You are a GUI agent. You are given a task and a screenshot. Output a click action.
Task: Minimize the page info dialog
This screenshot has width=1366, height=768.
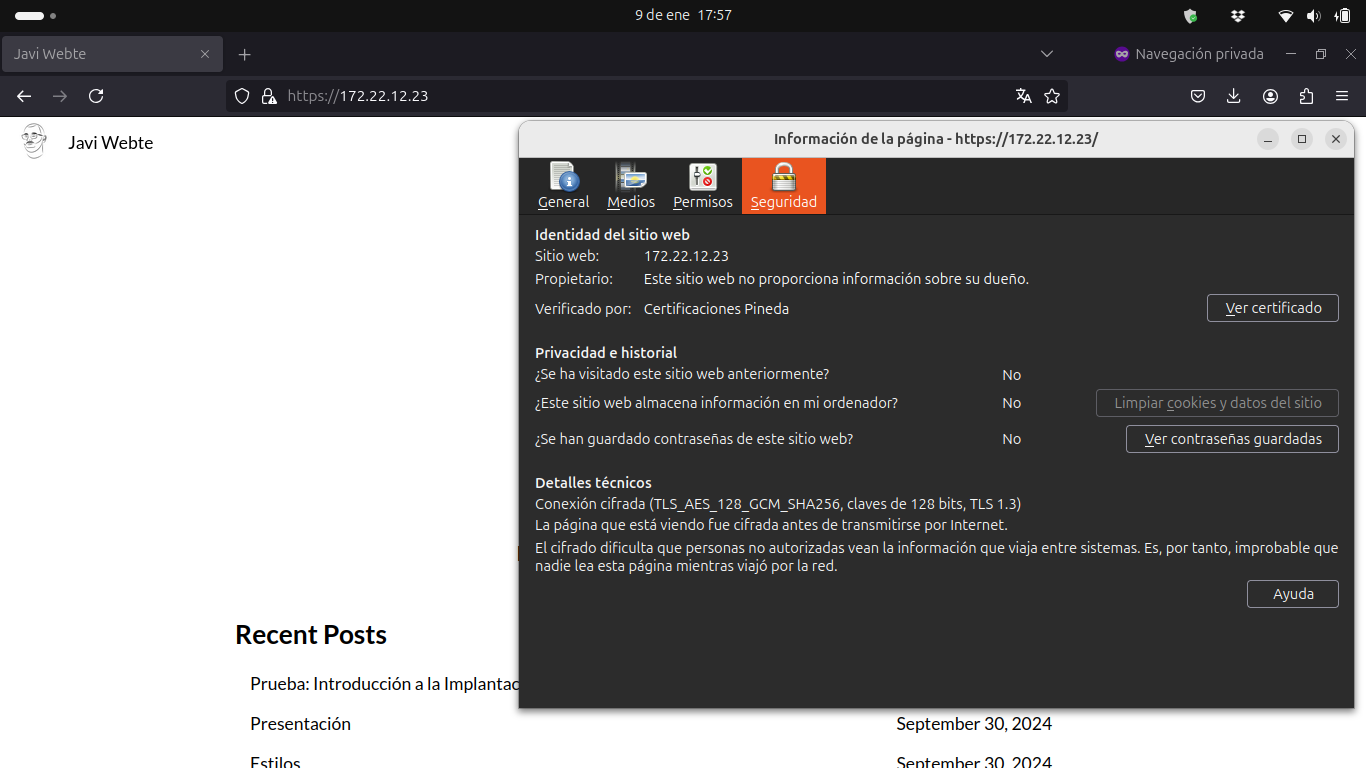pyautogui.click(x=1268, y=139)
